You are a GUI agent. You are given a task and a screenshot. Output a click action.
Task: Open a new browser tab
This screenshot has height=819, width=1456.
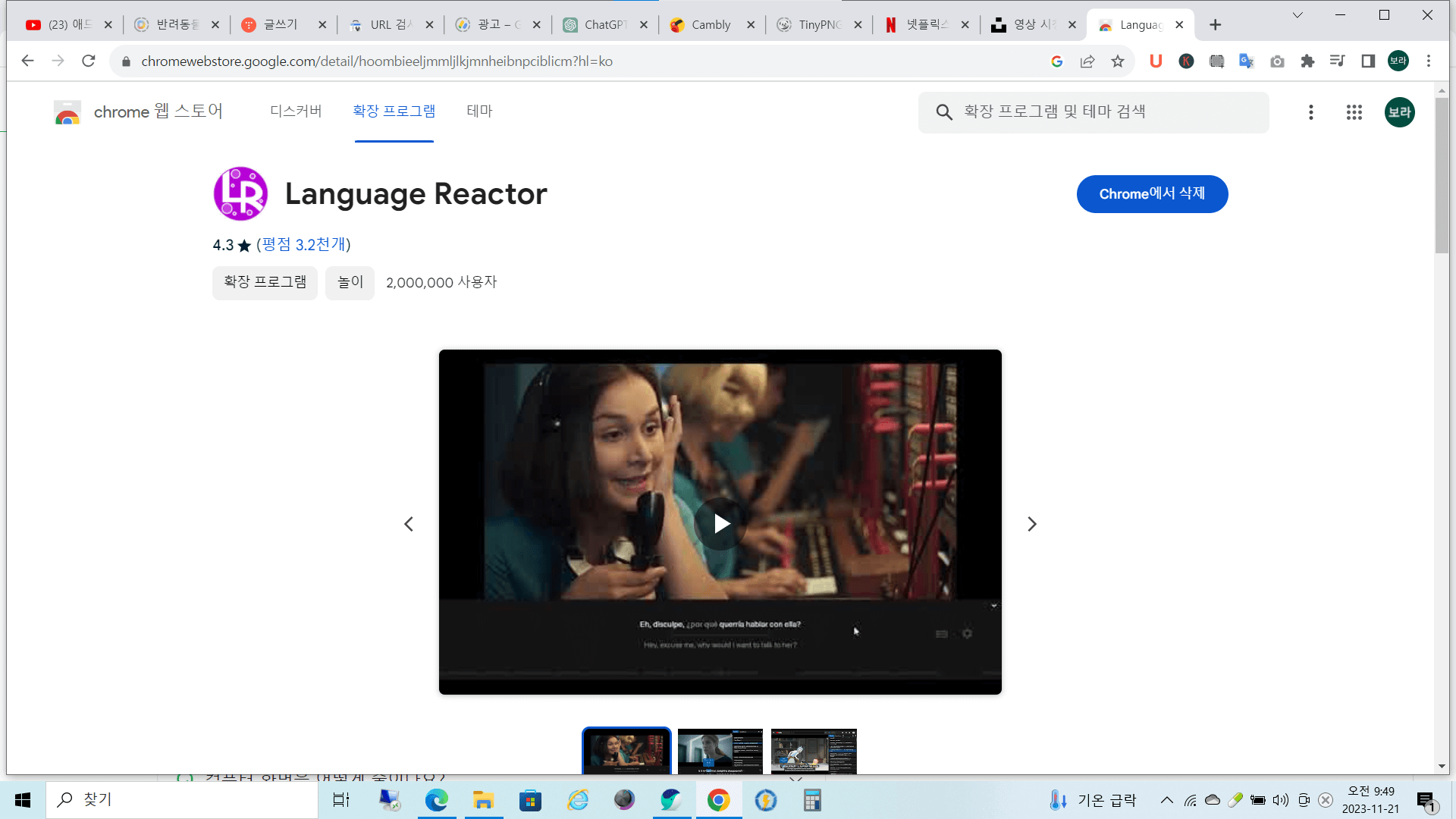pyautogui.click(x=1216, y=25)
